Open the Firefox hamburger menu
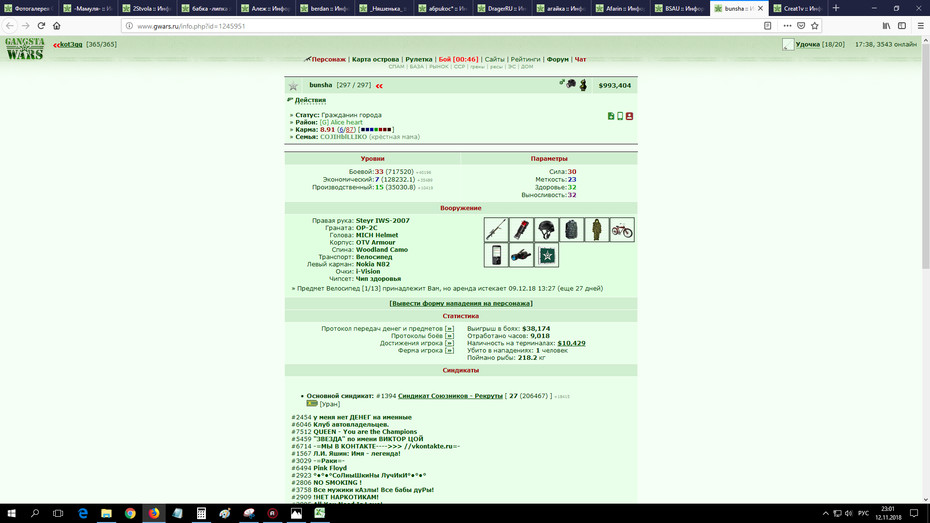 (x=921, y=25)
